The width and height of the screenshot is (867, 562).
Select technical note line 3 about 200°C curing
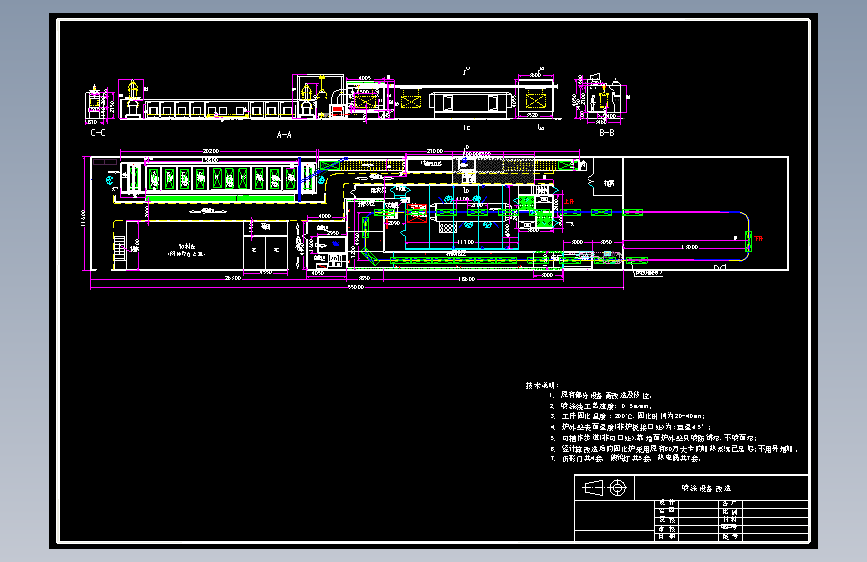click(627, 416)
